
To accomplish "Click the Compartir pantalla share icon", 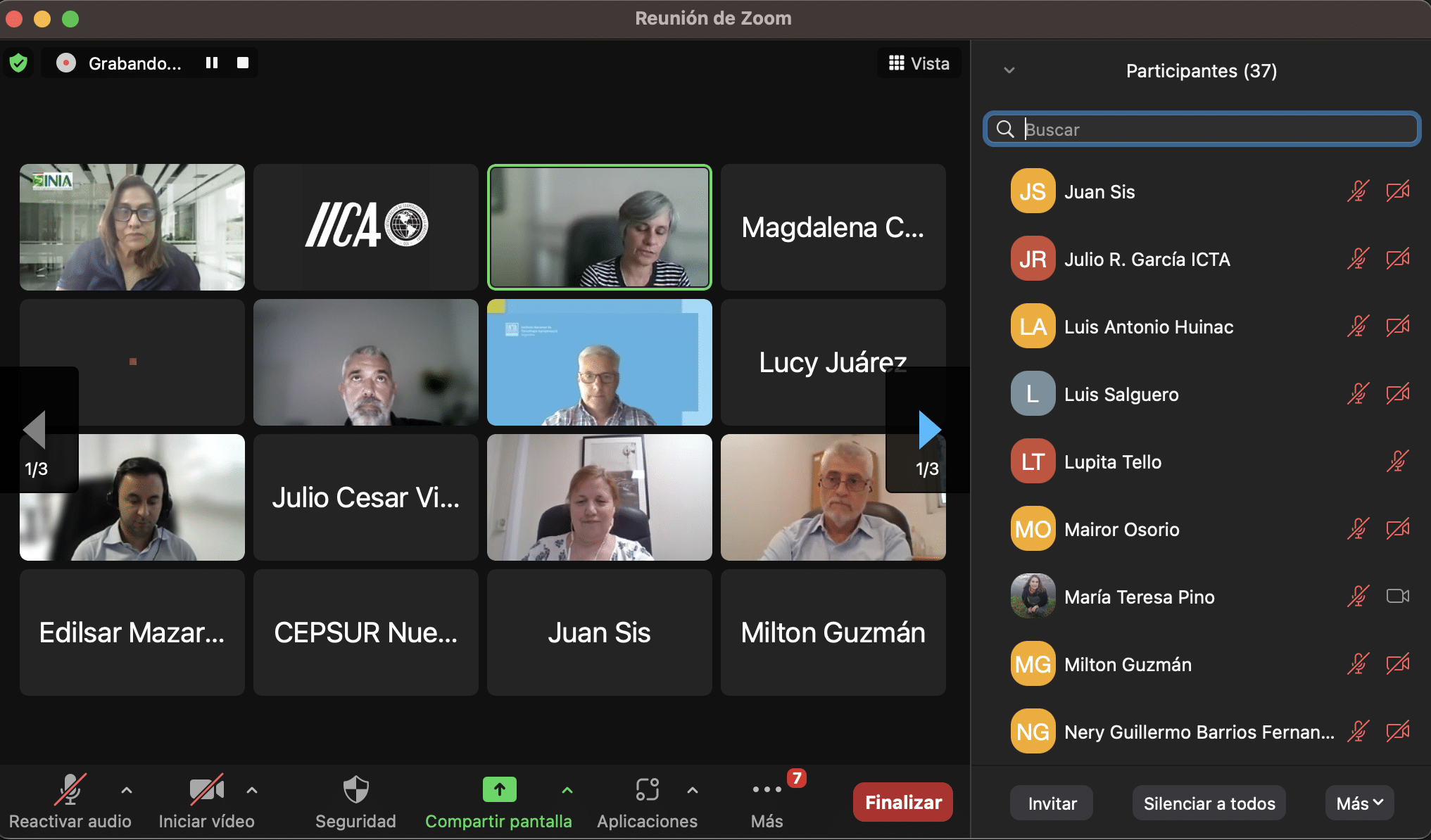I will pyautogui.click(x=499, y=790).
